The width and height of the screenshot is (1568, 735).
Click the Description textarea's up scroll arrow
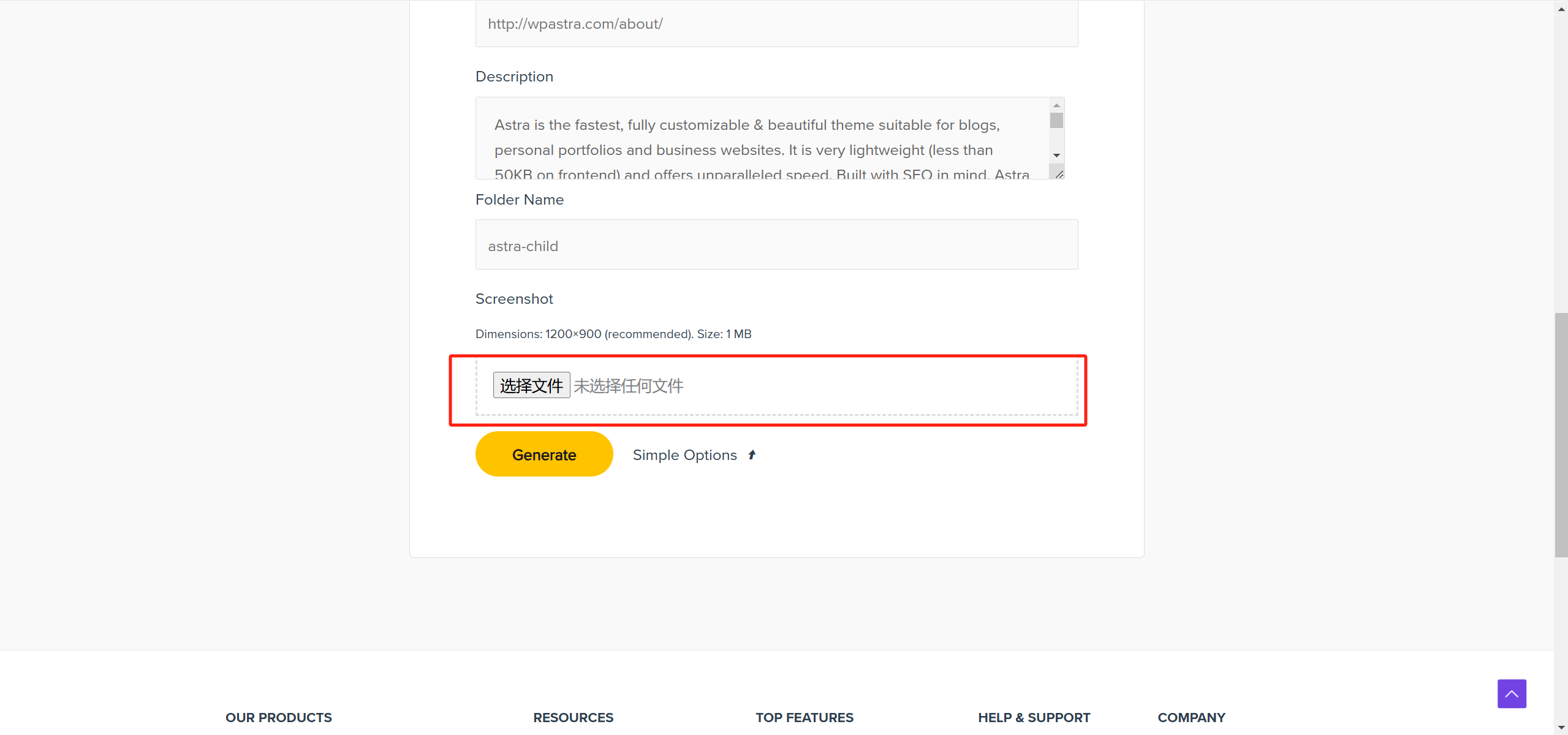click(1056, 105)
